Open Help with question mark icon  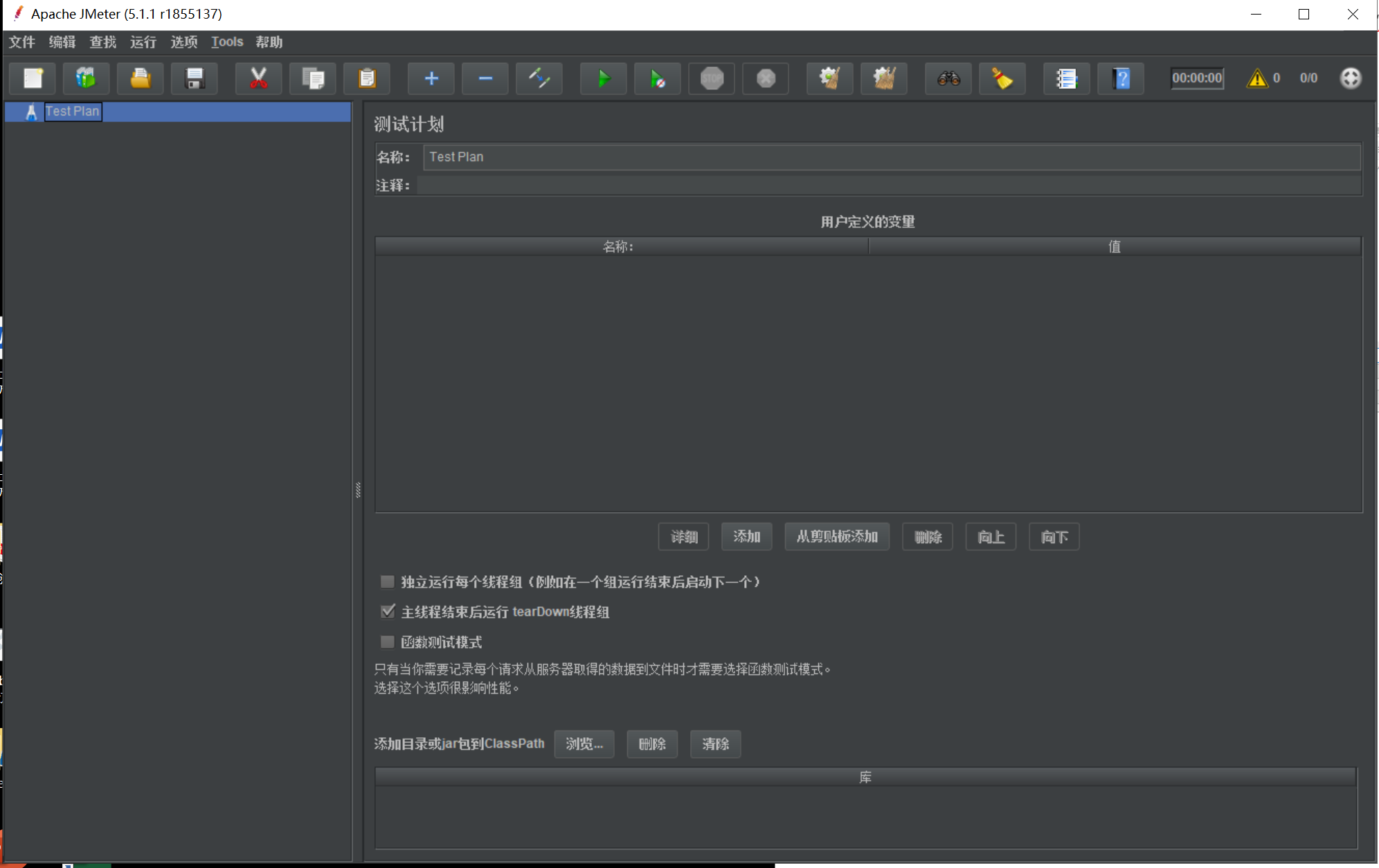(1121, 78)
